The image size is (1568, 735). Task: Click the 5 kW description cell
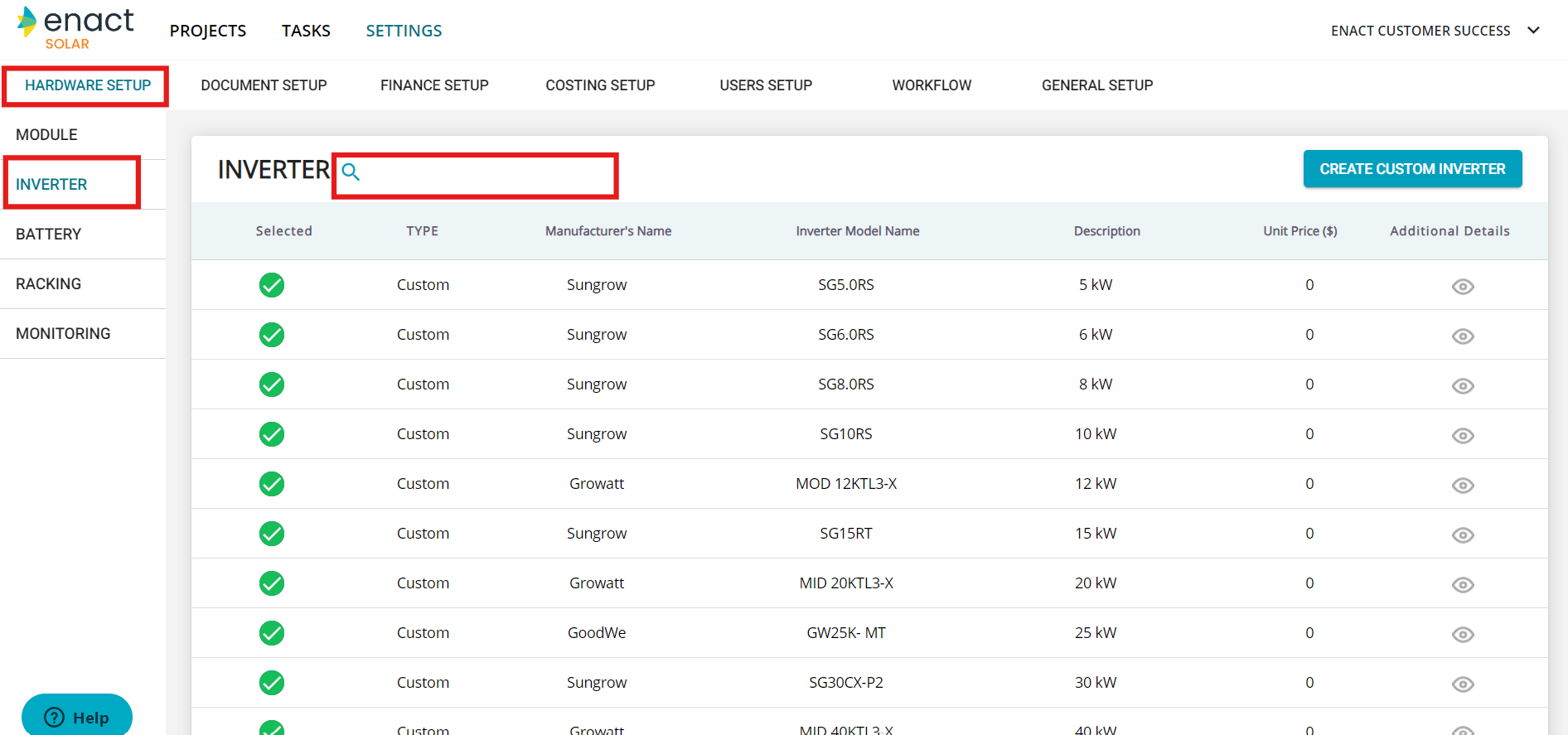(1096, 285)
